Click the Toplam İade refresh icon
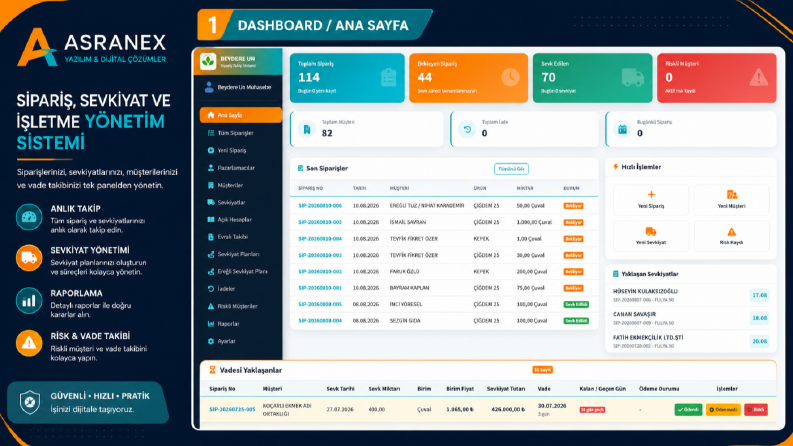793x446 pixels. [x=467, y=129]
